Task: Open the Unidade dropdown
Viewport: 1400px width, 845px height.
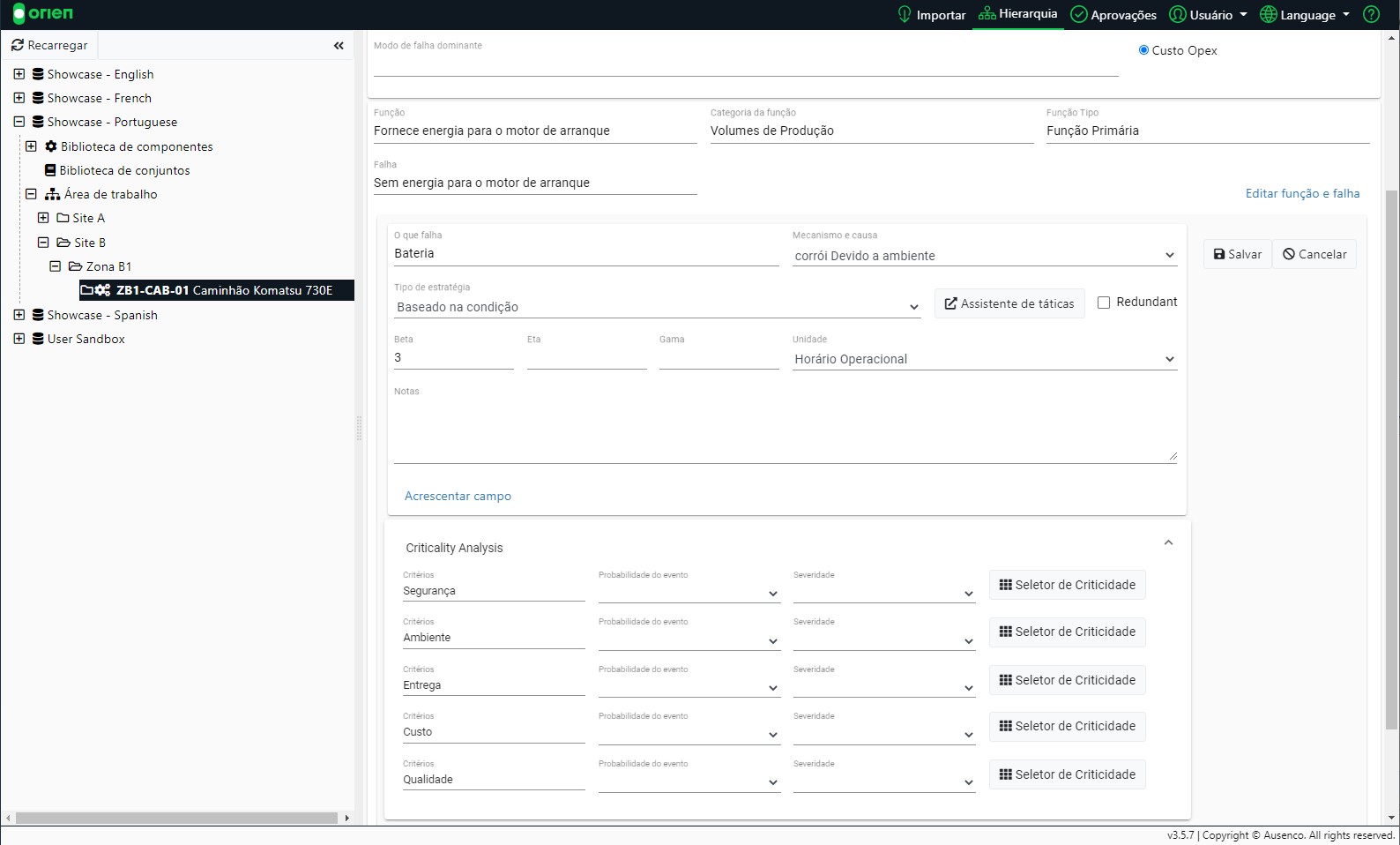Action: (x=985, y=359)
